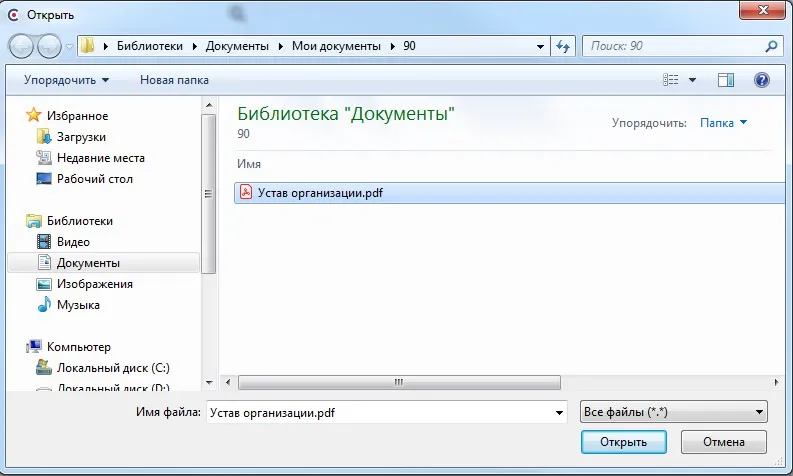
Task: Toggle the preview pane icon
Action: click(x=726, y=80)
